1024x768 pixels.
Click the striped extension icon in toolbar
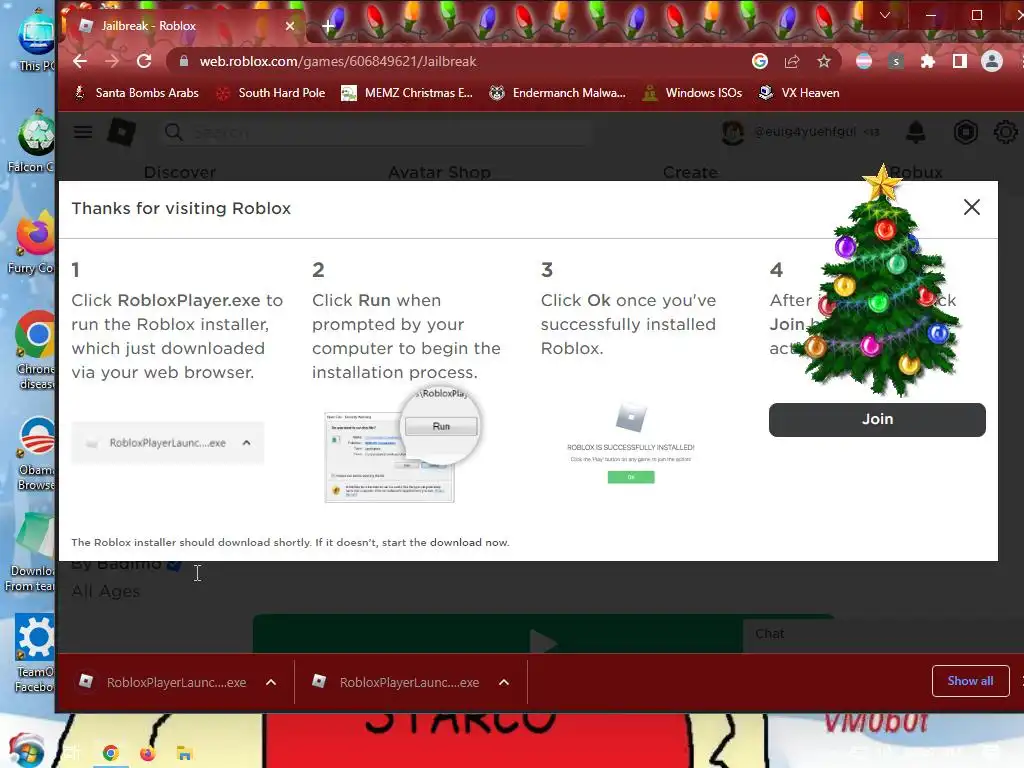(863, 61)
